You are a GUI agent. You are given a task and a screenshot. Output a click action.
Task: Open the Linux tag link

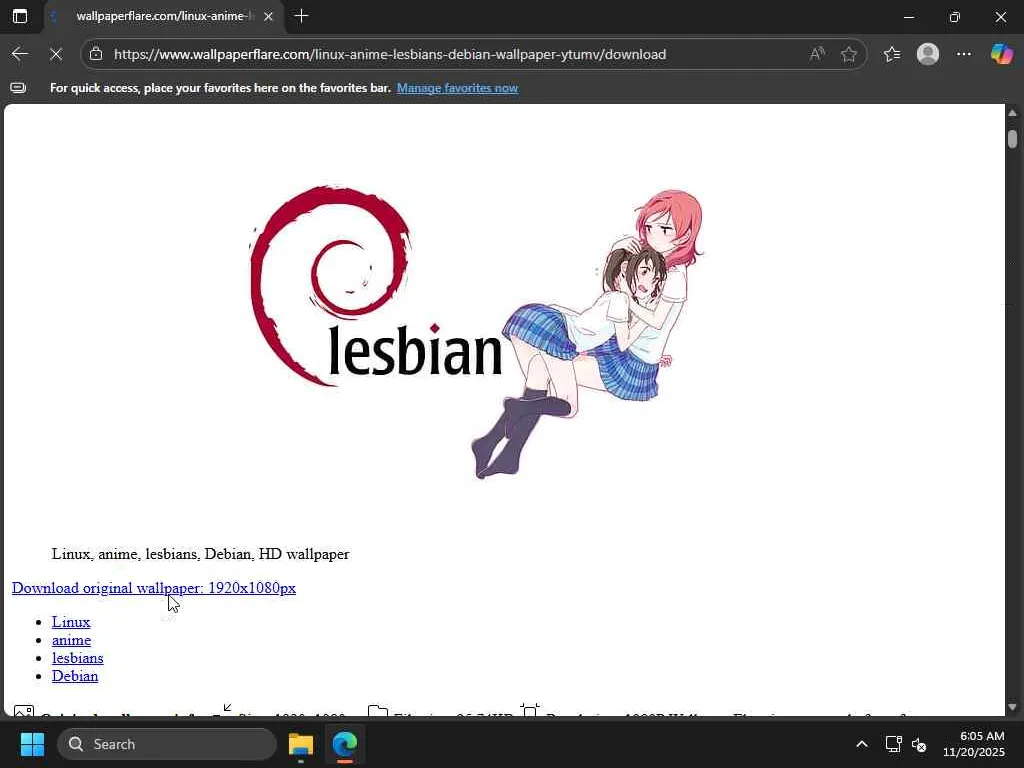71,622
